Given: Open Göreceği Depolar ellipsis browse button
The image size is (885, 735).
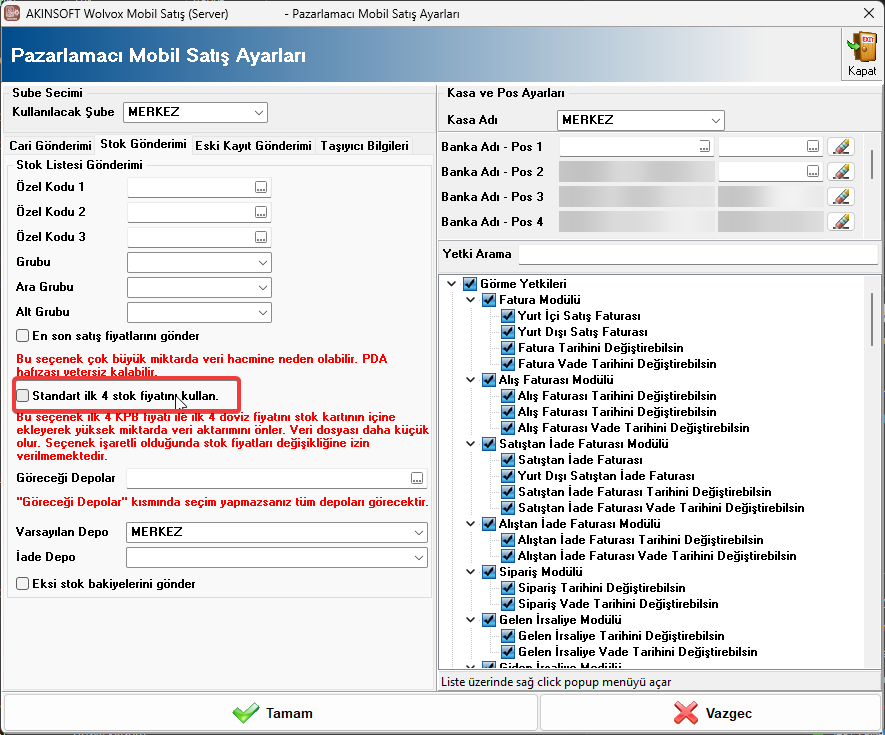Looking at the screenshot, I should (417, 478).
